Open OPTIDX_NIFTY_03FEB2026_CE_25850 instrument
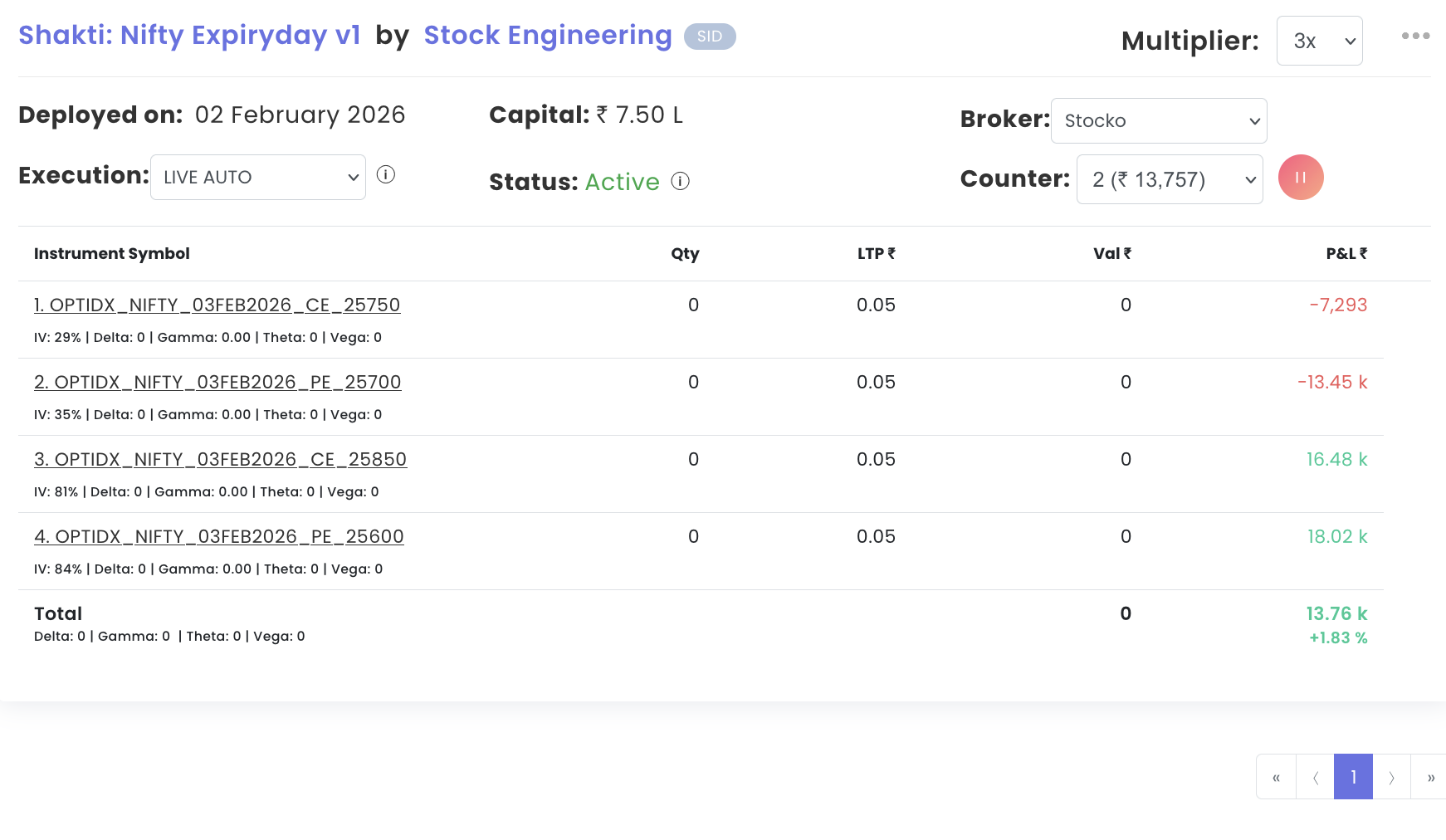Viewport: 1446px width, 840px height. pyautogui.click(x=220, y=459)
